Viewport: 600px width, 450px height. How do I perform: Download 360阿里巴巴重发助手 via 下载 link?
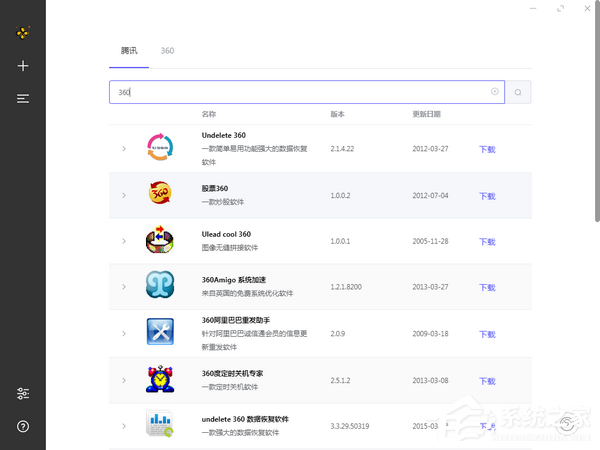[x=487, y=334]
